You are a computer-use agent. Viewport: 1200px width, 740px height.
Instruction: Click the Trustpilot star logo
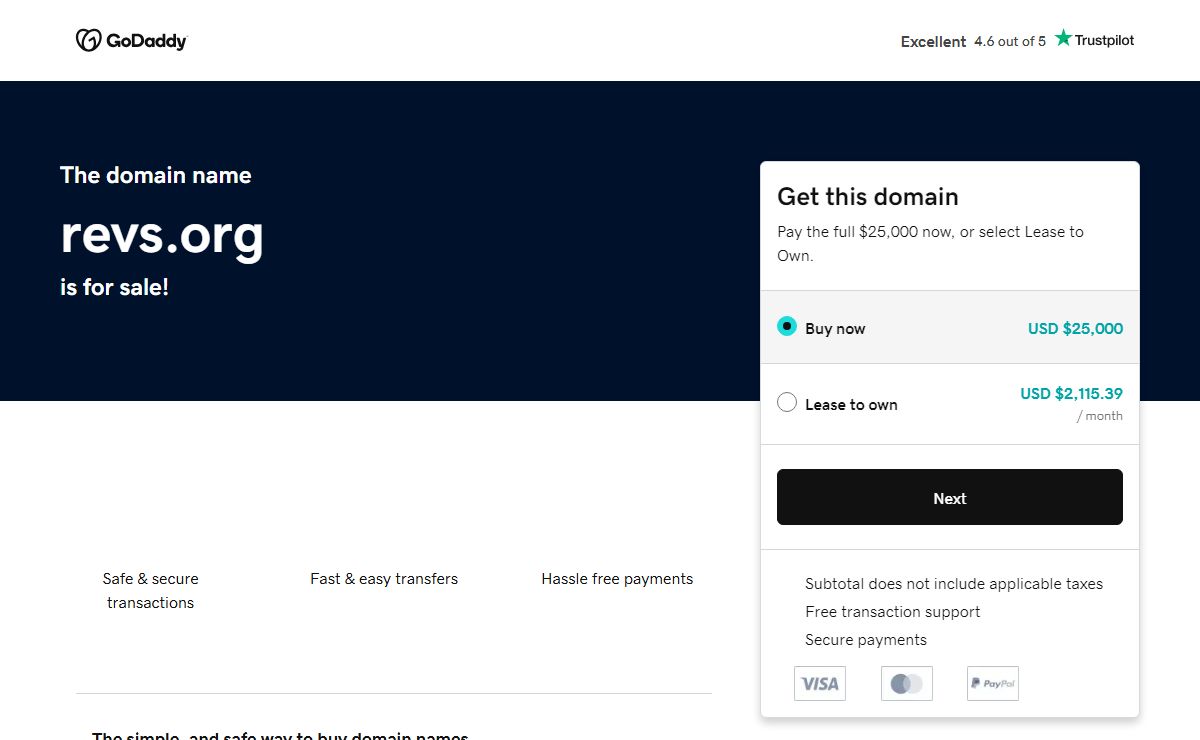click(1095, 40)
